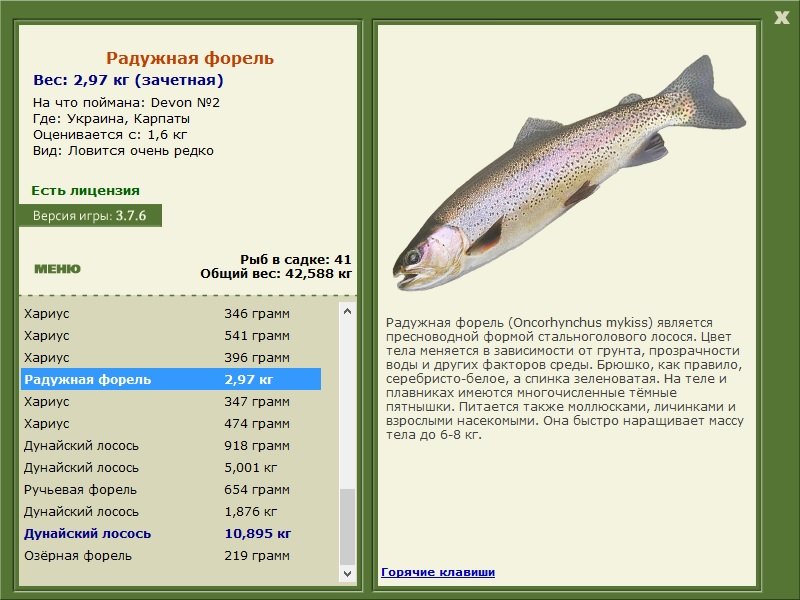Select the Дунайский лосось 918 грамм row
Screen dimensions: 800x600
click(x=171, y=445)
